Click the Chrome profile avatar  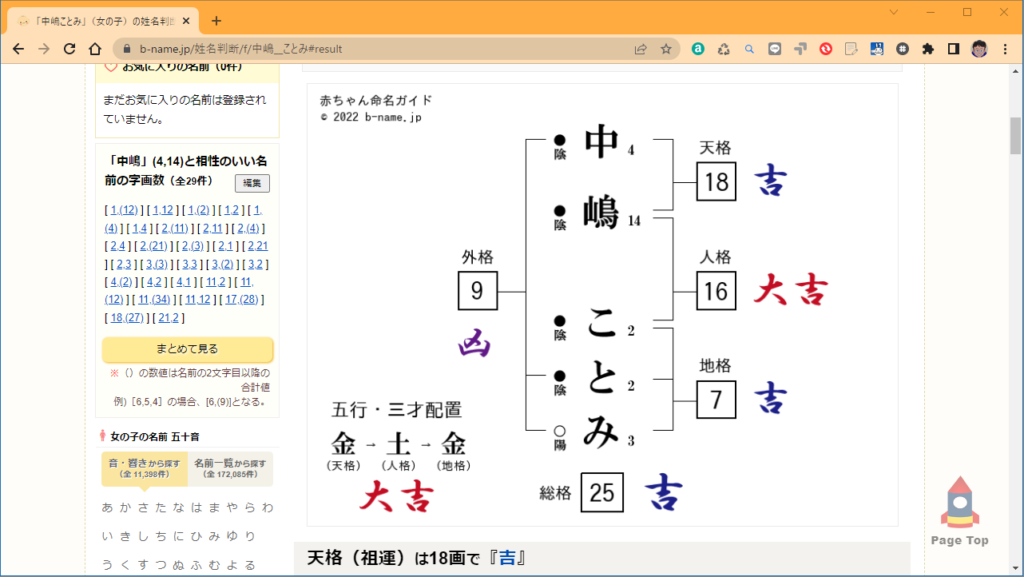(975, 47)
